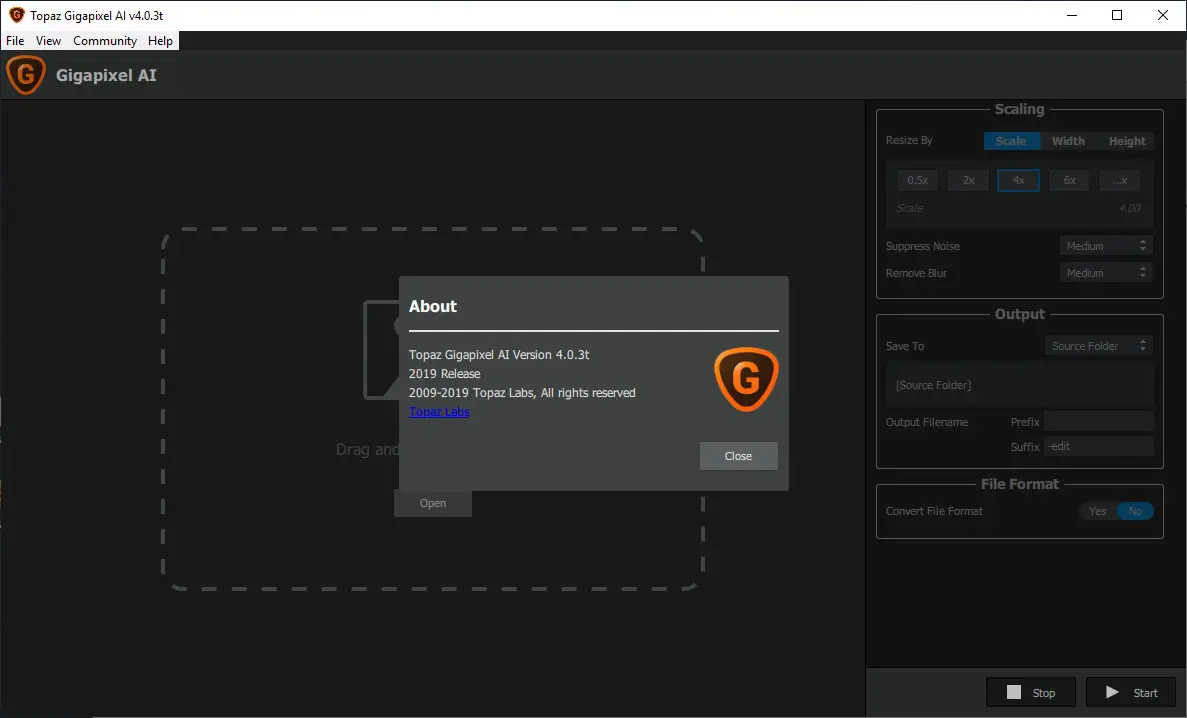Screen dimensions: 1187x718
Task: Click the Output Filename label
Action: (x=927, y=422)
